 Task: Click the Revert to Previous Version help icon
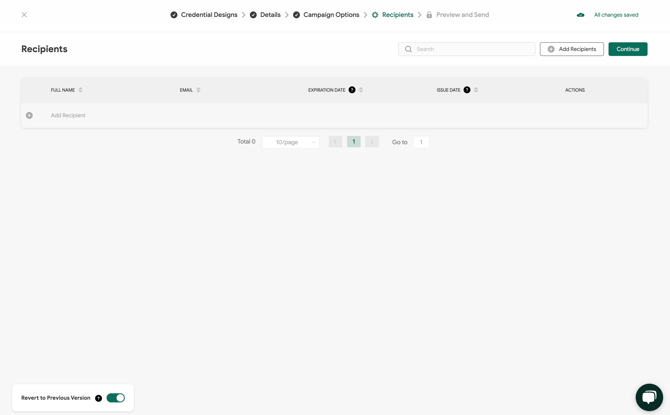tap(98, 398)
